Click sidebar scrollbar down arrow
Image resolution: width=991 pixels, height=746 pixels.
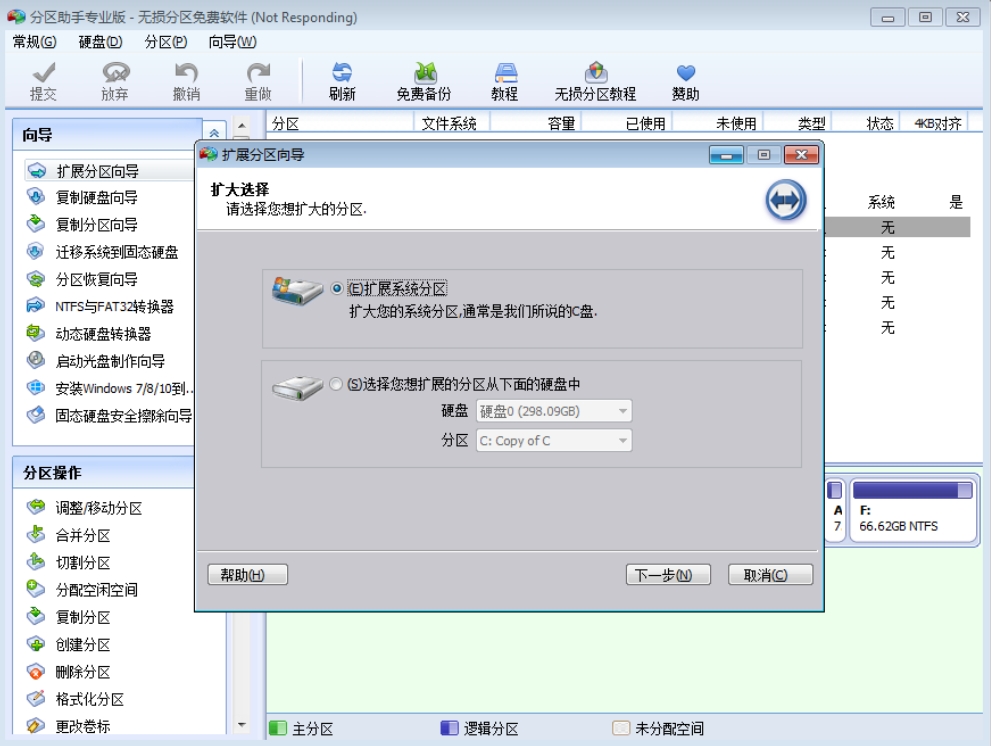(x=241, y=725)
